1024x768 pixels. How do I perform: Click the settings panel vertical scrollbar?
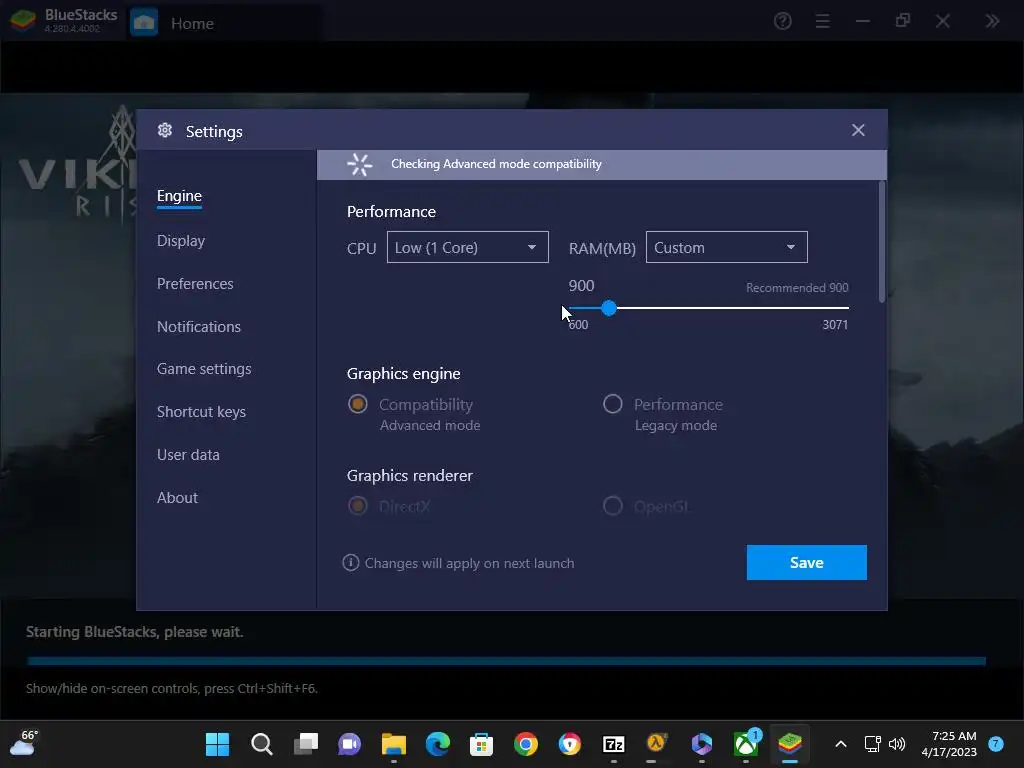(x=882, y=242)
